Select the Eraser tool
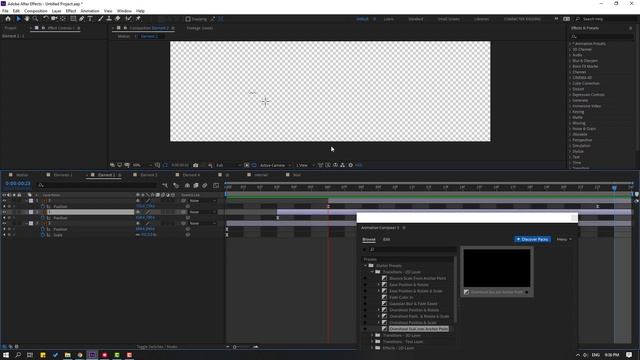 118,19
